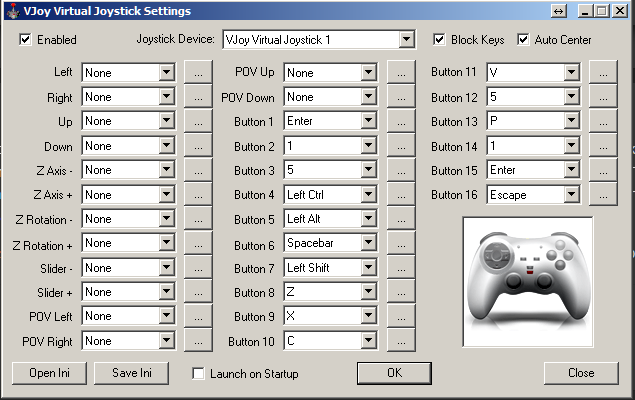Open the Joystick Device dropdown
This screenshot has height=400, width=635.
[x=406, y=40]
